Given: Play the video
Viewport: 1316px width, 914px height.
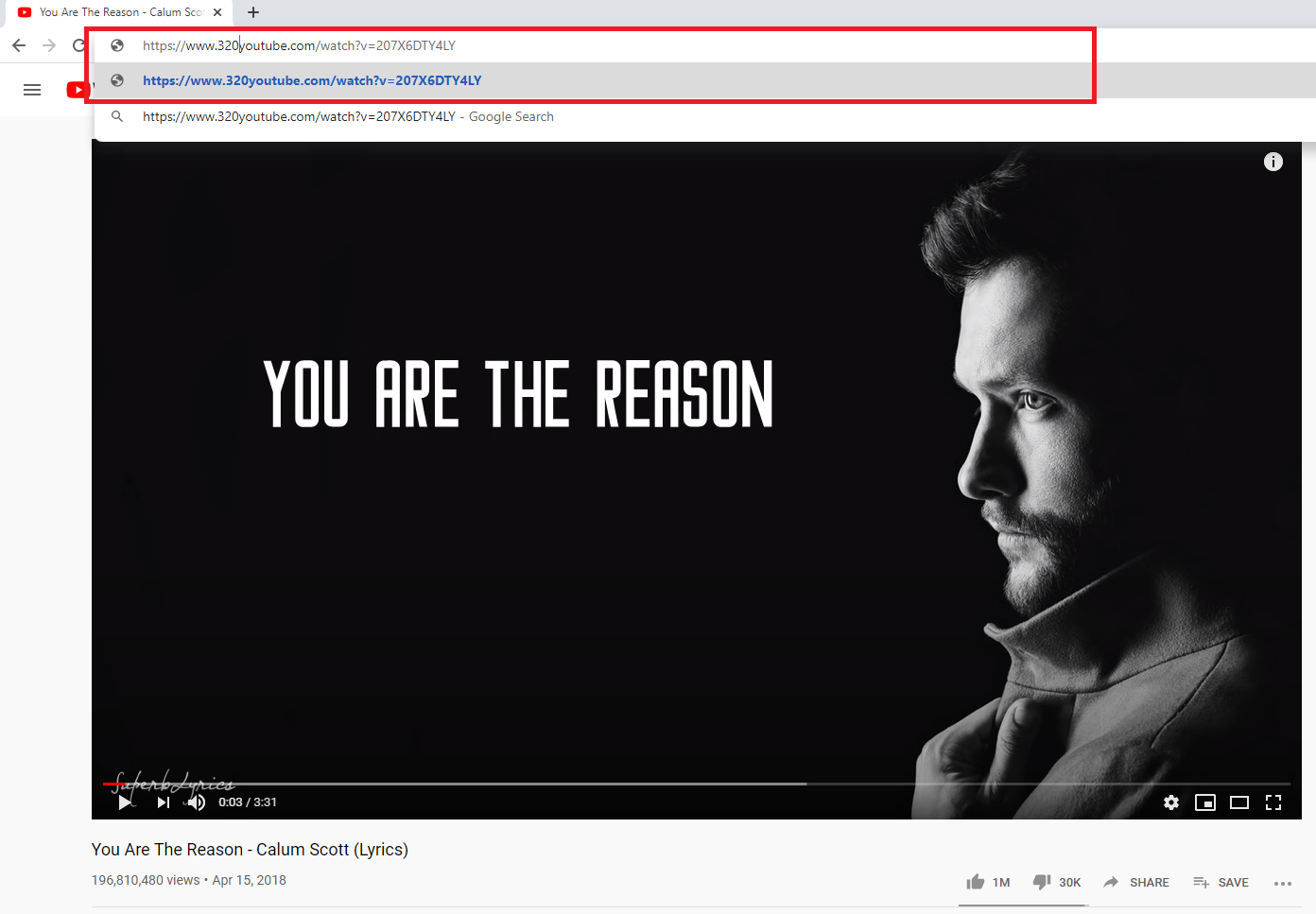Looking at the screenshot, I should [126, 802].
